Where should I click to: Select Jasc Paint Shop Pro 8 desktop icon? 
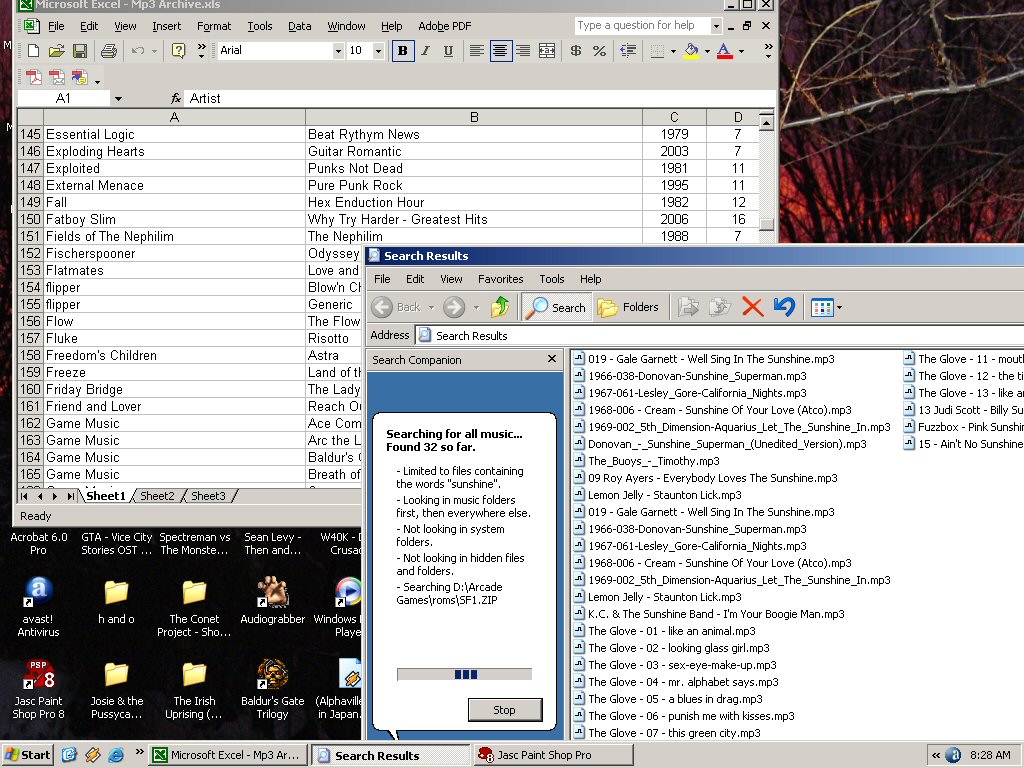pos(39,689)
